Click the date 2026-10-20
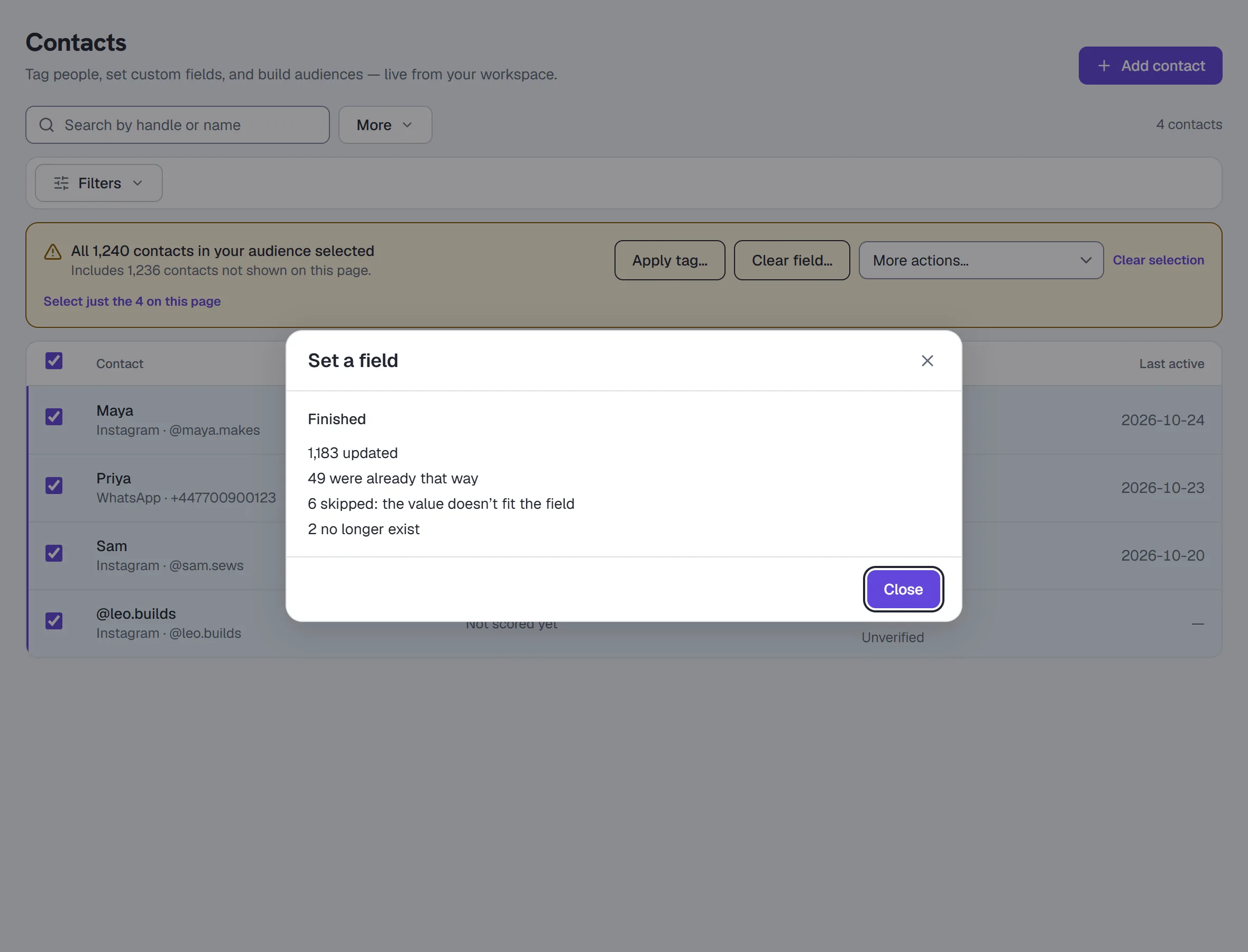 [1162, 555]
